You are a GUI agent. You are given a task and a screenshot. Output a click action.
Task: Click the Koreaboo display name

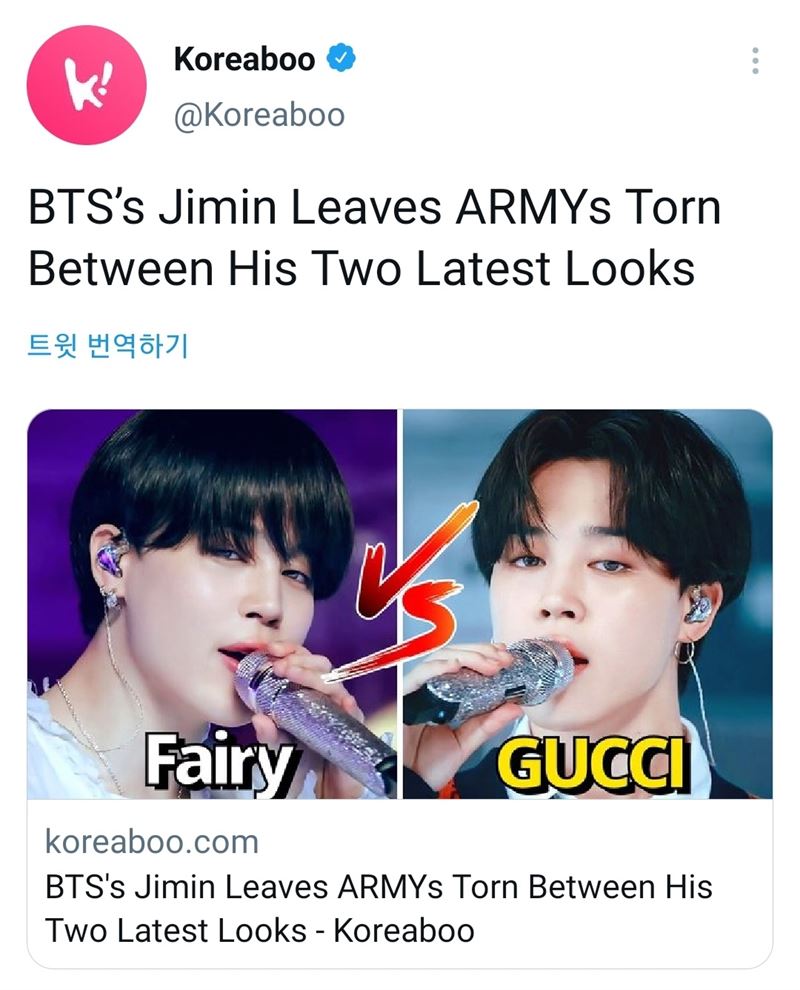tap(244, 59)
